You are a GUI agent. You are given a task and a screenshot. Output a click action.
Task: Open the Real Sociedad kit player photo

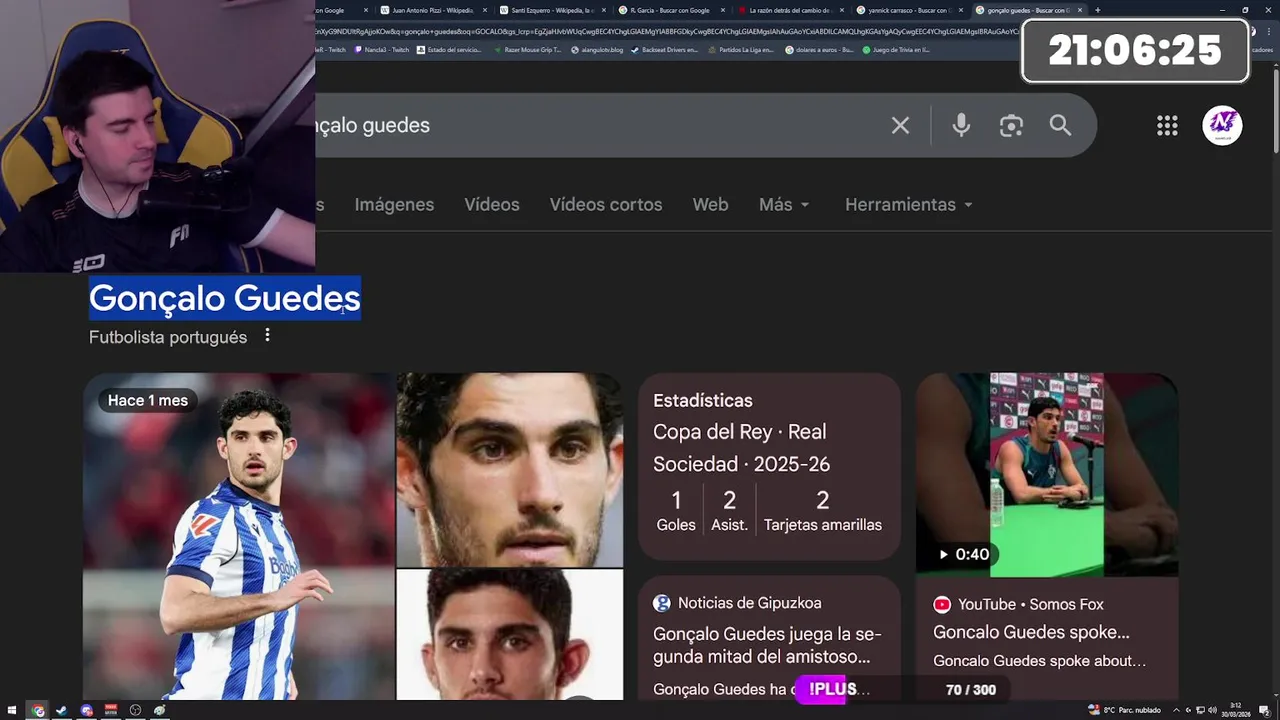point(238,536)
